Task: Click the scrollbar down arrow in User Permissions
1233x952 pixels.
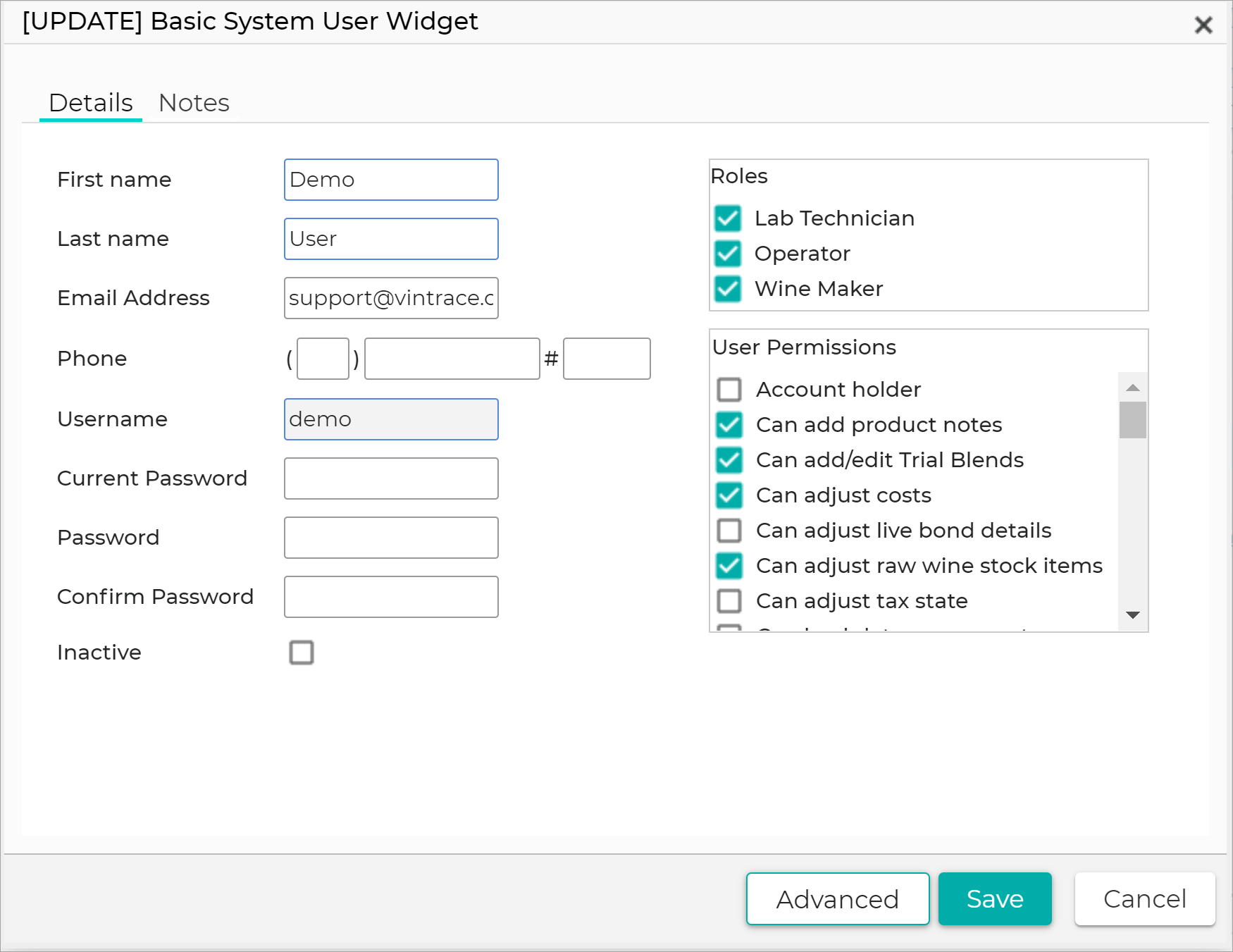Action: pyautogui.click(x=1132, y=614)
